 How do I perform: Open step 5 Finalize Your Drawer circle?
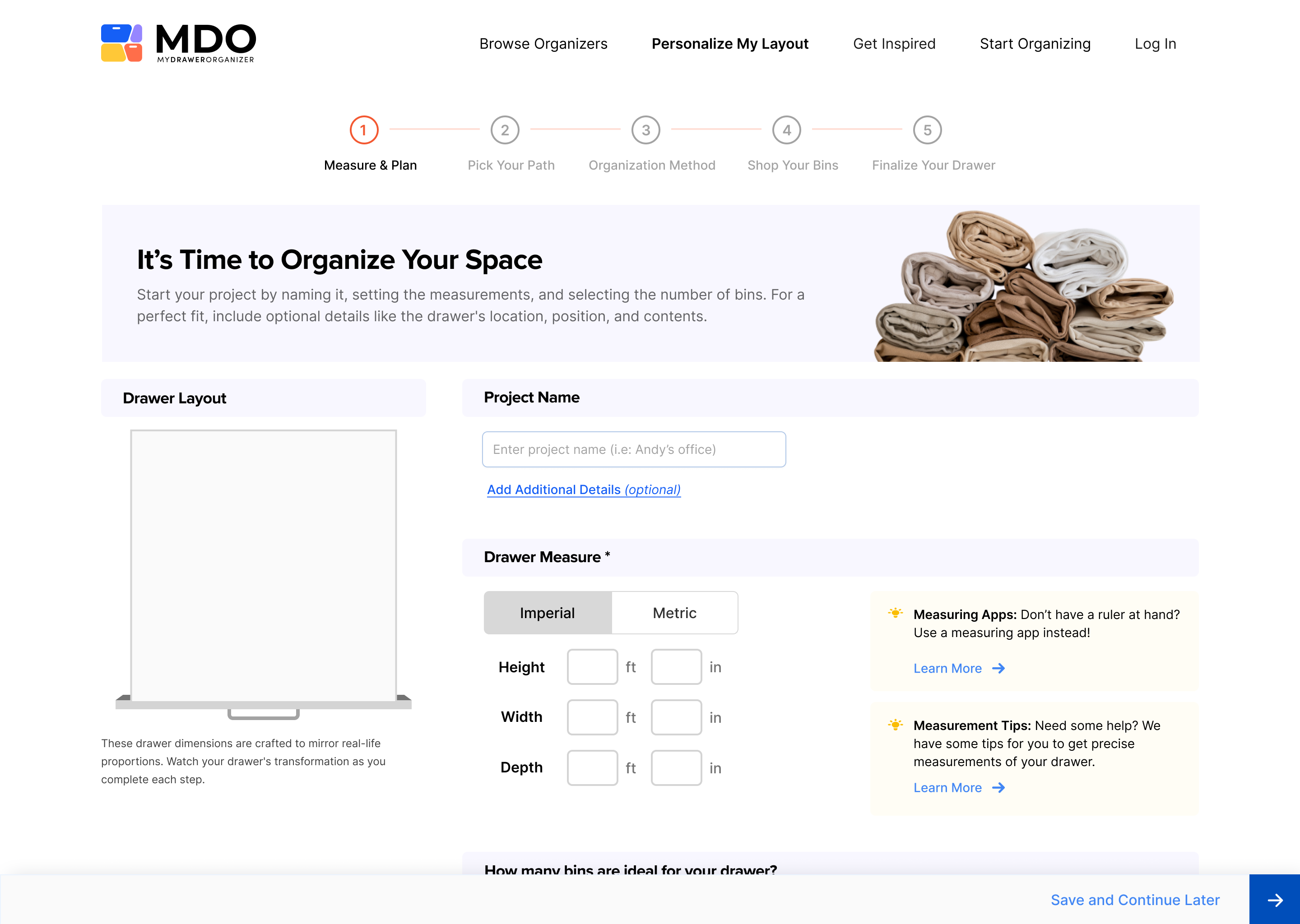point(927,130)
